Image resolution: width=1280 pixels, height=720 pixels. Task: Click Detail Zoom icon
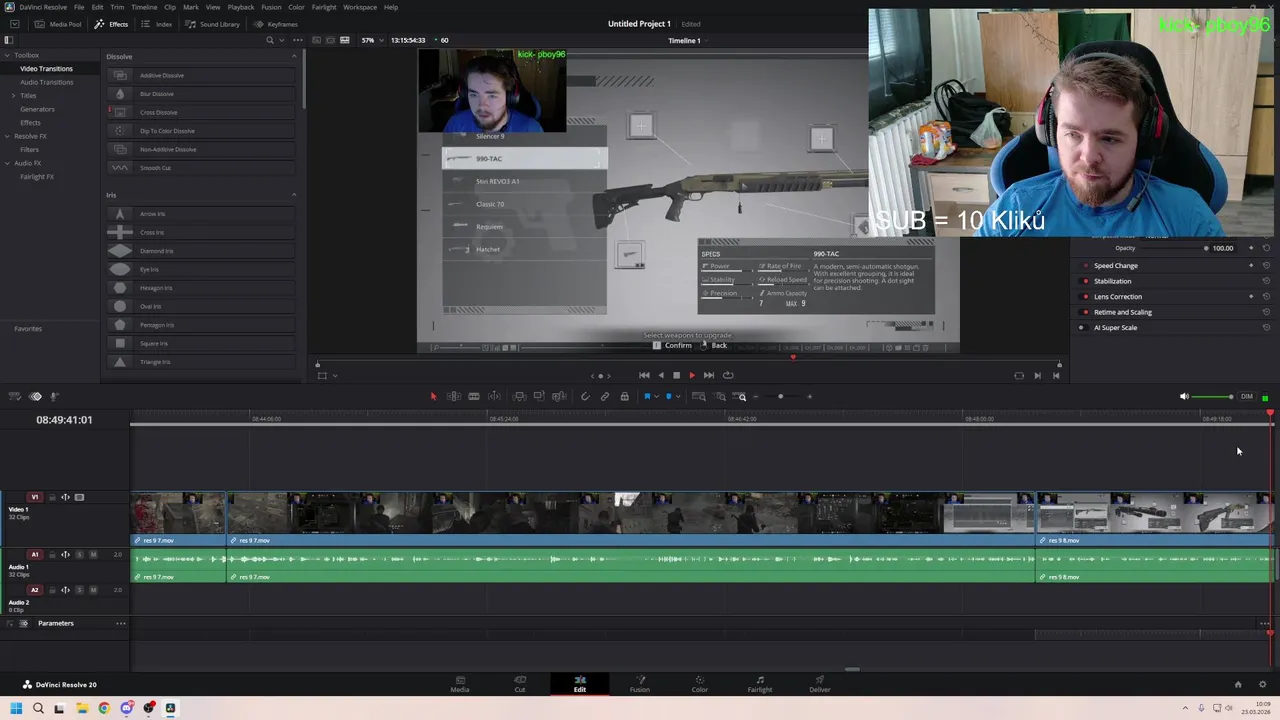[x=720, y=397]
